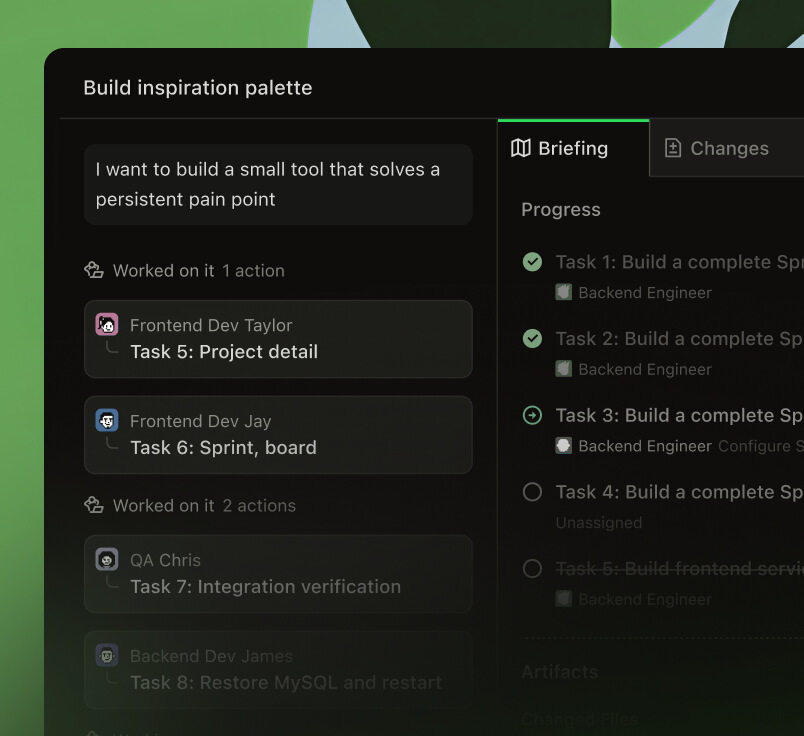The width and height of the screenshot is (804, 736).
Task: Expand the "Worked on it 2 actions" group
Action: pyautogui.click(x=190, y=505)
